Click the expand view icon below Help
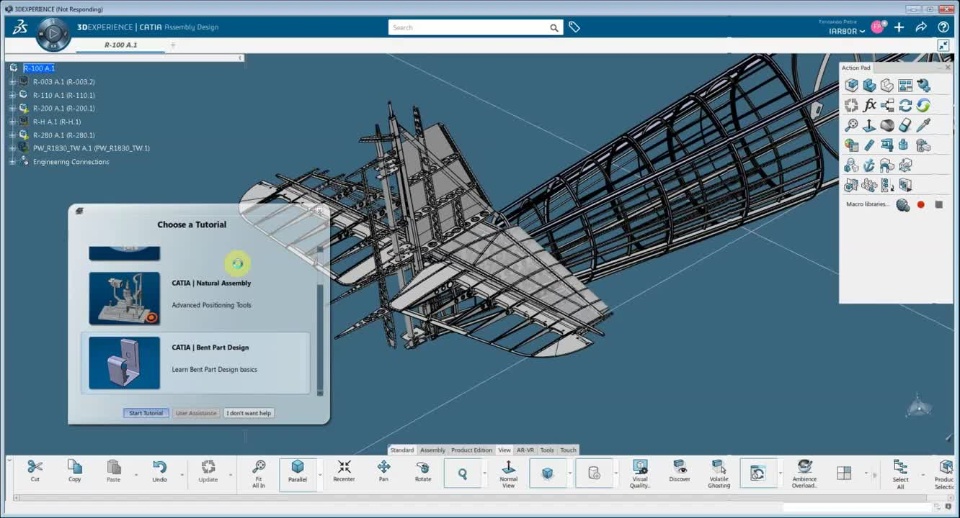Image resolution: width=960 pixels, height=518 pixels. [943, 45]
